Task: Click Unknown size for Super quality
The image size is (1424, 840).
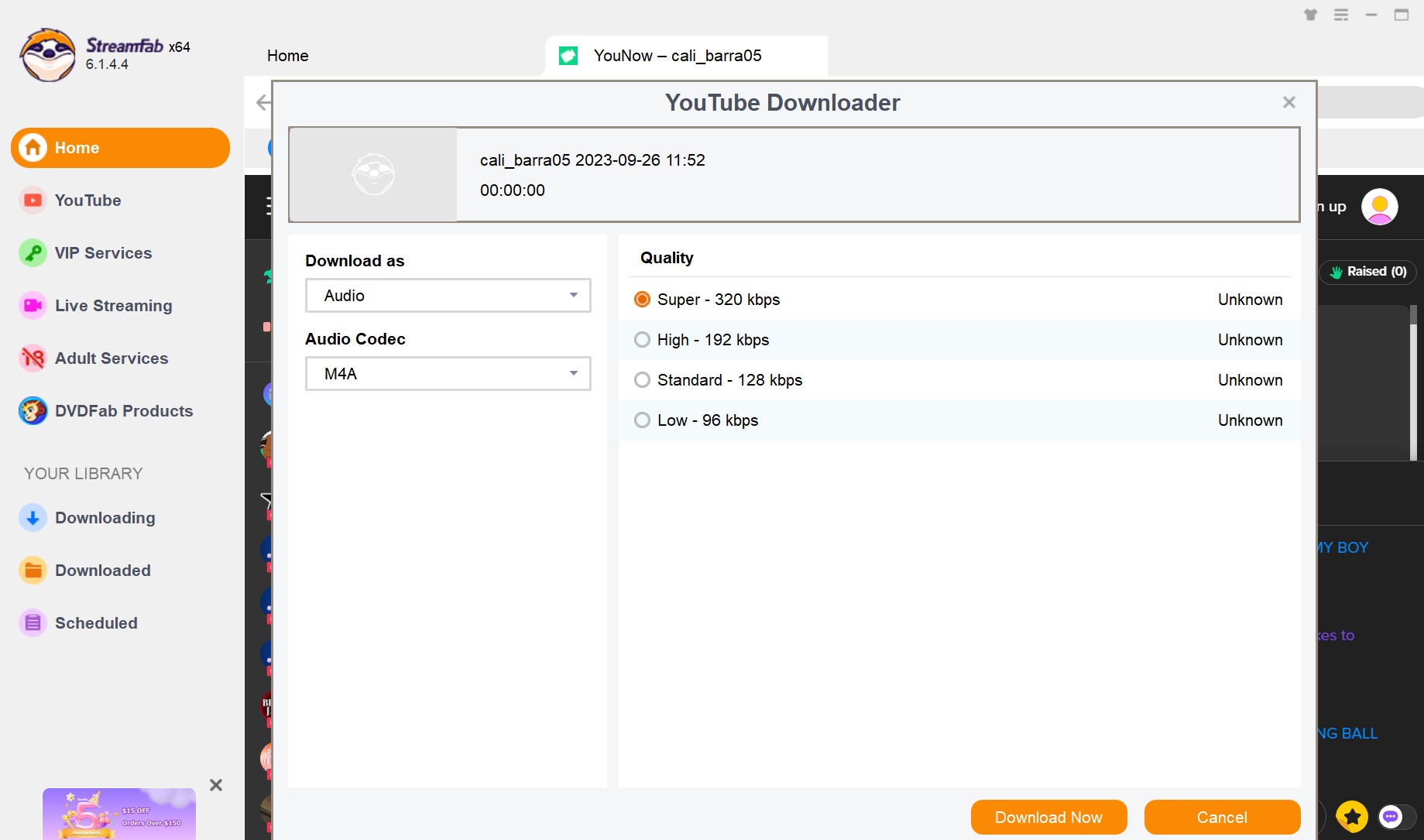Action: tap(1250, 300)
